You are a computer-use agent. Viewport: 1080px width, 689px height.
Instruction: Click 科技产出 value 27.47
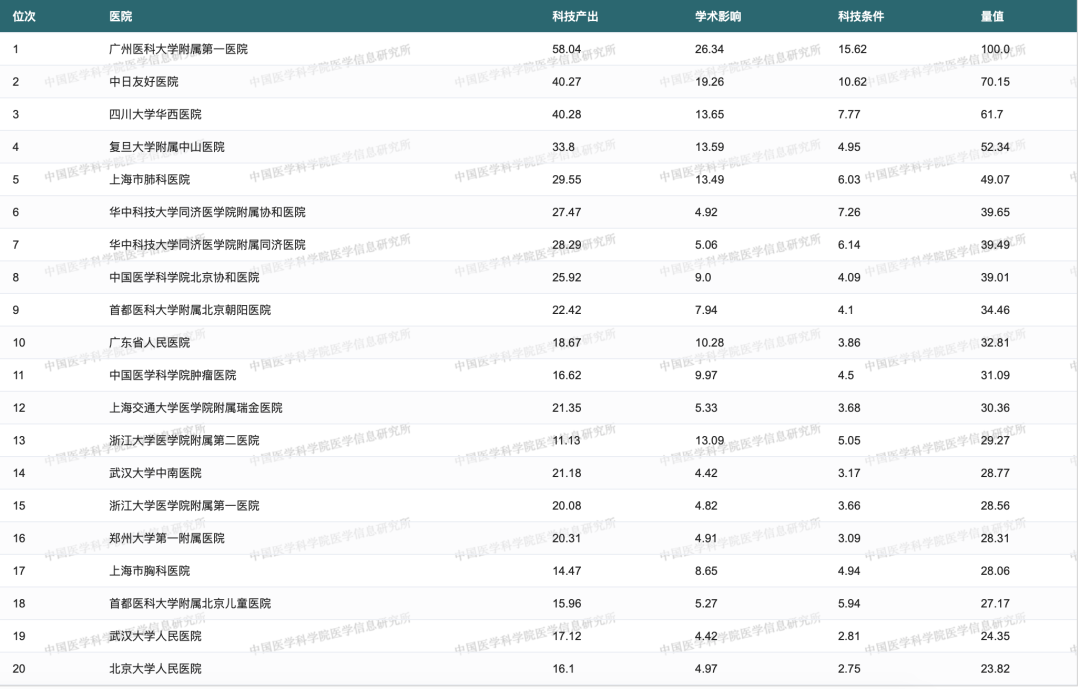click(x=566, y=212)
